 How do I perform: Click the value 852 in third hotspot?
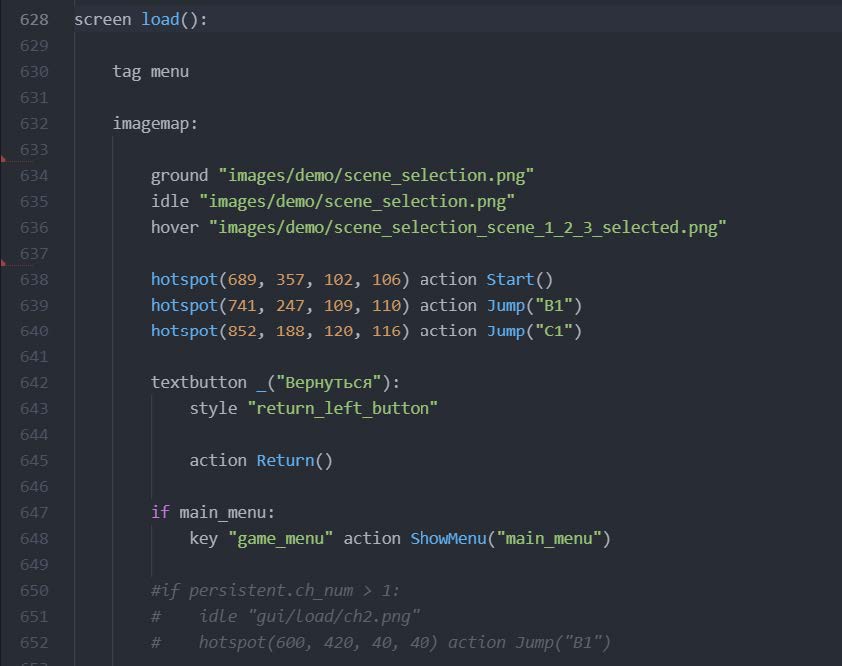point(242,331)
